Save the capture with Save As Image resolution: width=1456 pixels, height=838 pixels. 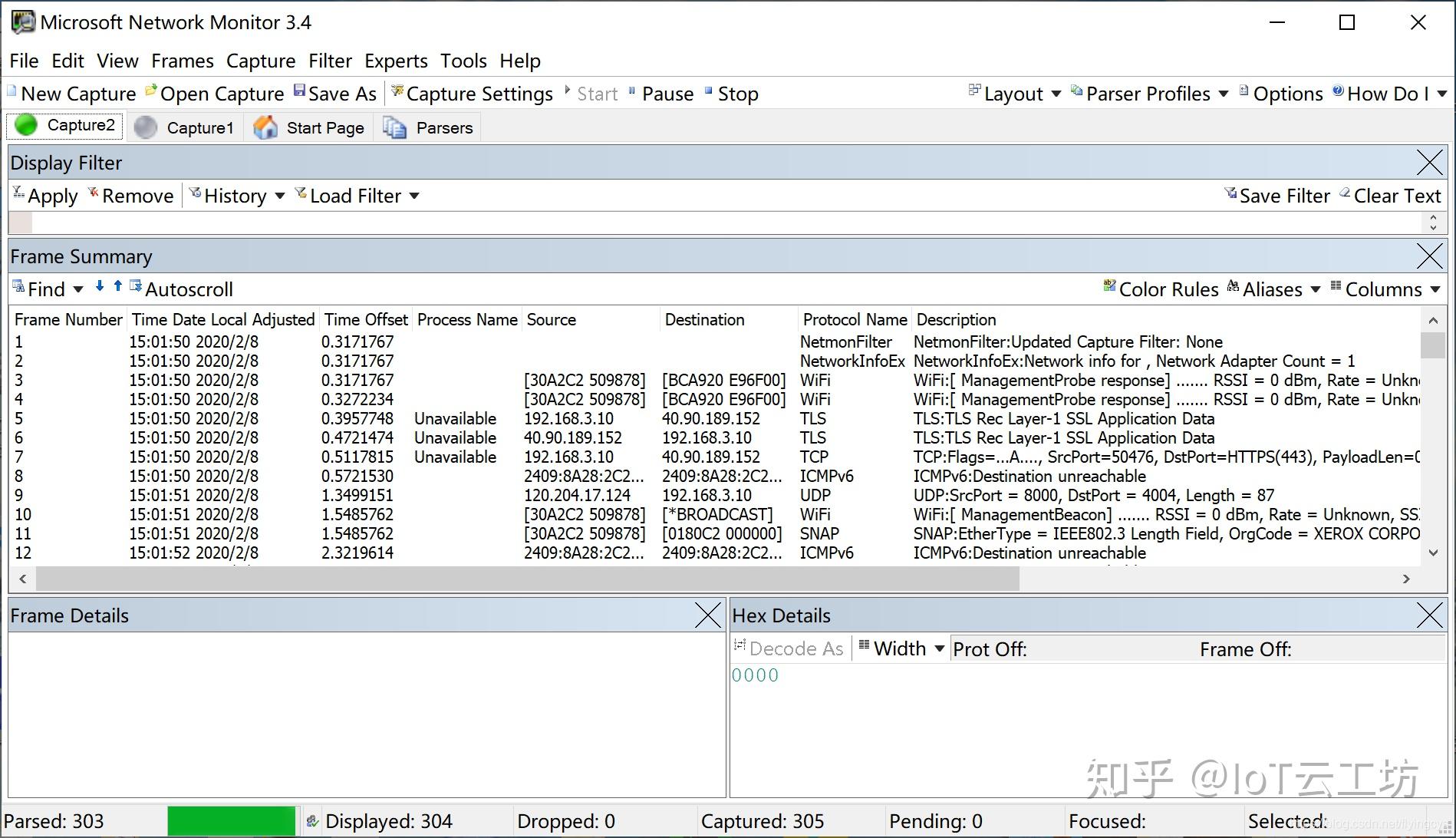pyautogui.click(x=341, y=93)
